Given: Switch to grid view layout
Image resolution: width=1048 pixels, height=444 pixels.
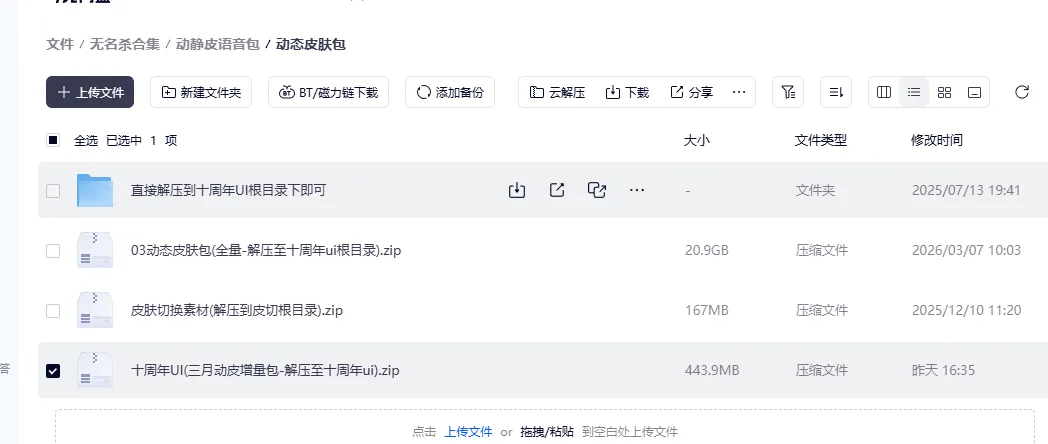Looking at the screenshot, I should [x=944, y=92].
